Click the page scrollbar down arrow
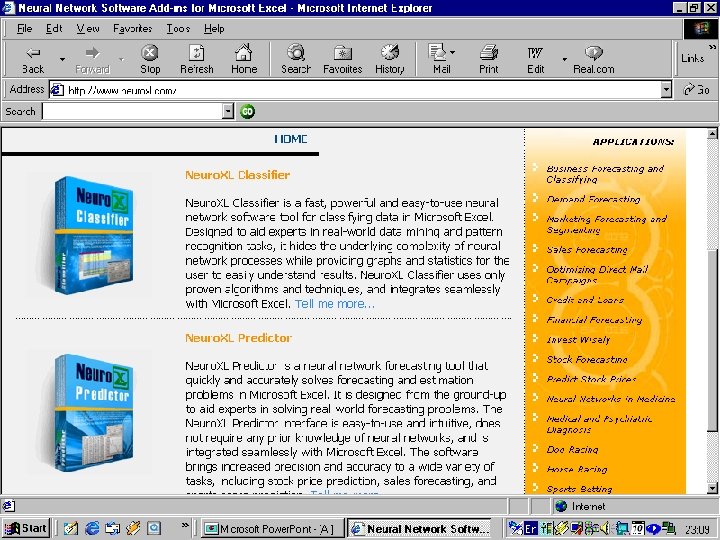The height and width of the screenshot is (540, 720). [x=712, y=488]
